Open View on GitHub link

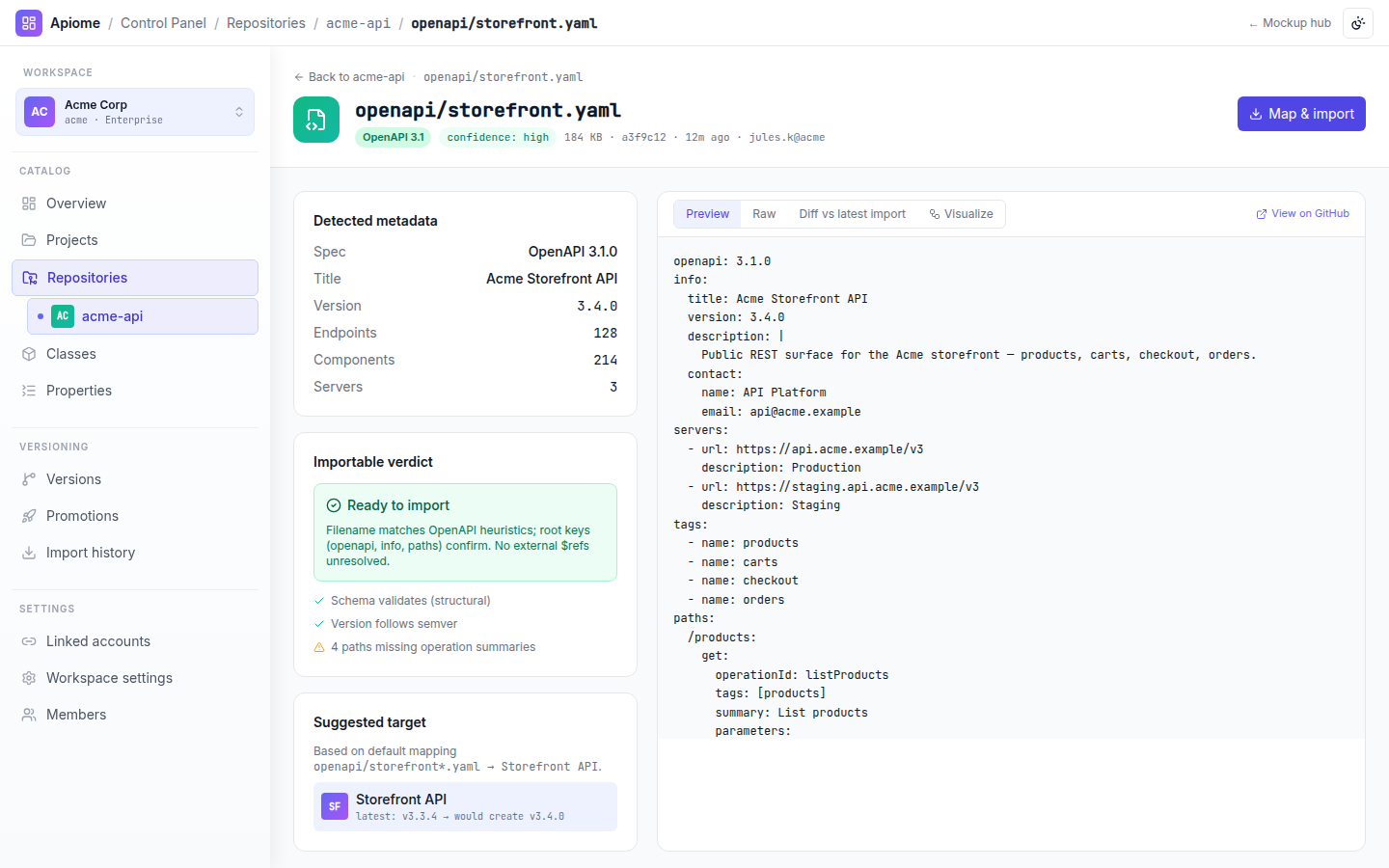click(x=1302, y=214)
